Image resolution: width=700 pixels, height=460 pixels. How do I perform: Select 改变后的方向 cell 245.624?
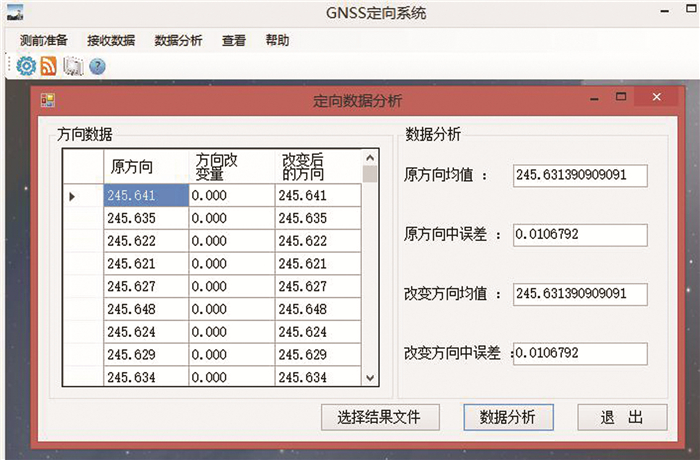318,332
